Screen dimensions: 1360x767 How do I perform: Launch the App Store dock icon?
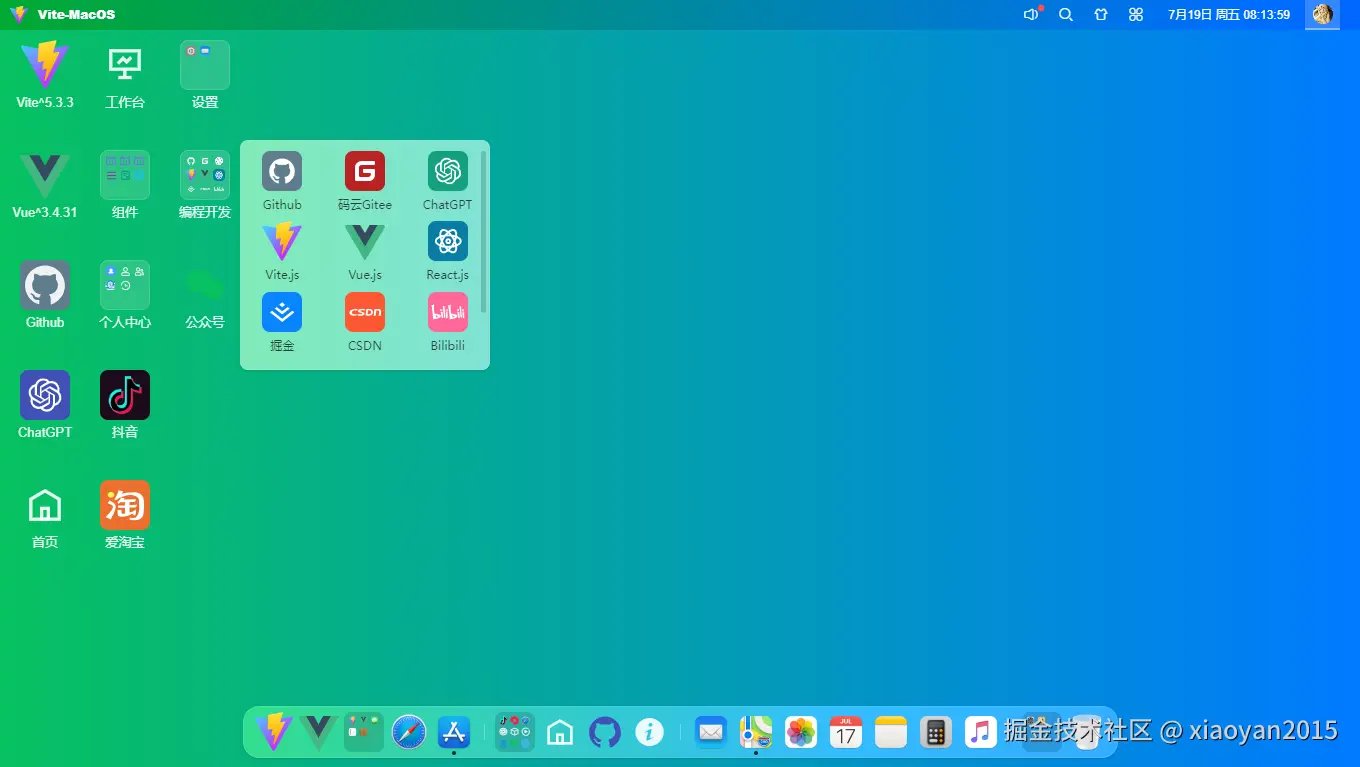click(454, 732)
